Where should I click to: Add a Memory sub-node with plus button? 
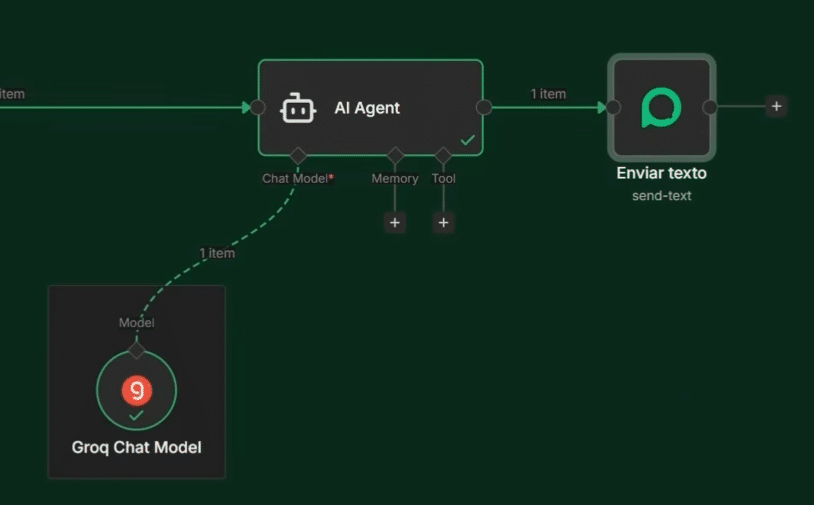coord(395,223)
